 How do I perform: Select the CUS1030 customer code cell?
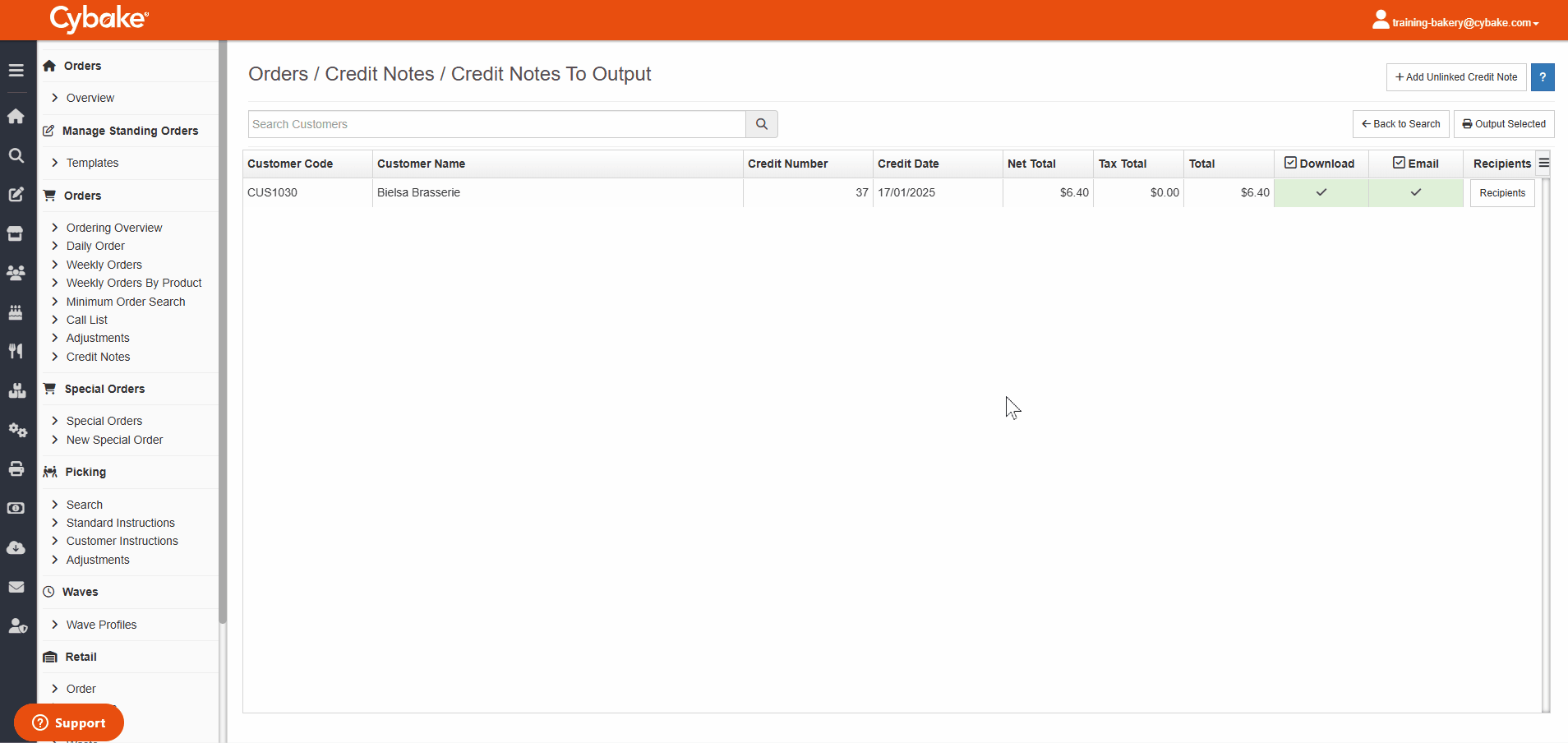coord(307,192)
